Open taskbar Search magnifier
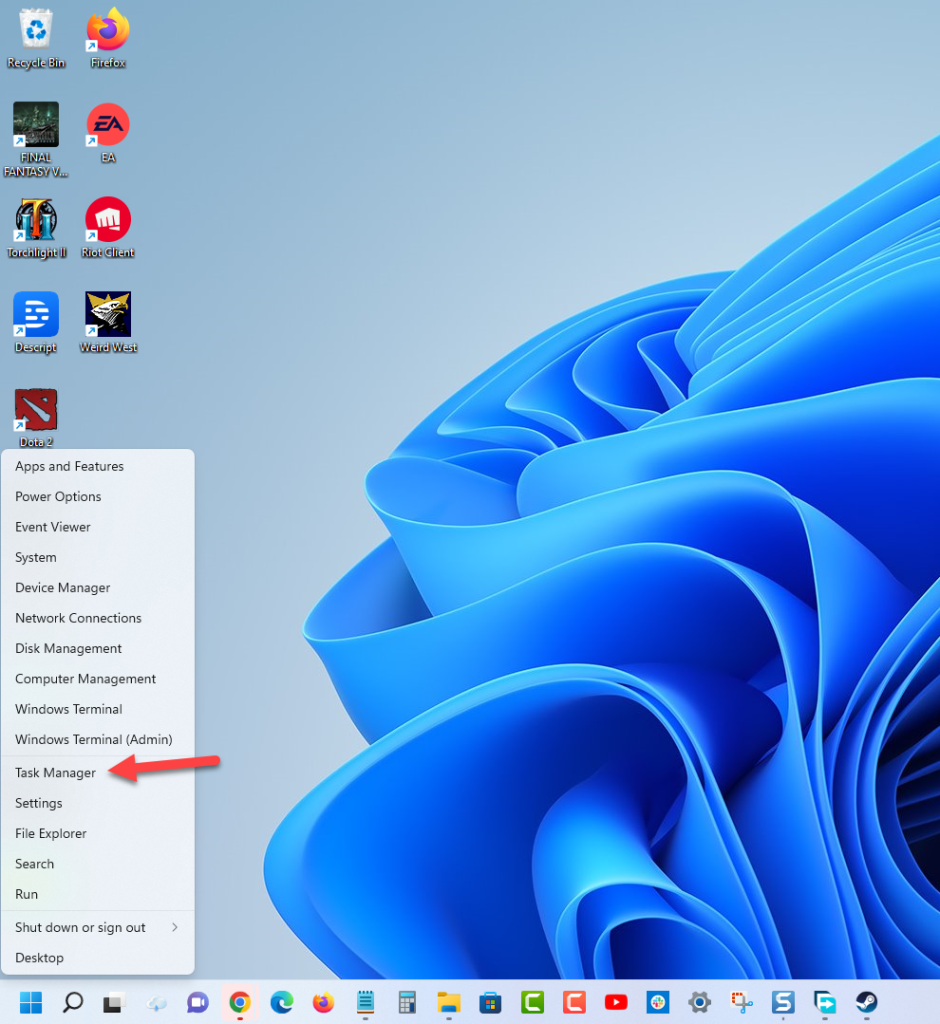Viewport: 940px width, 1024px height. coord(73,1002)
